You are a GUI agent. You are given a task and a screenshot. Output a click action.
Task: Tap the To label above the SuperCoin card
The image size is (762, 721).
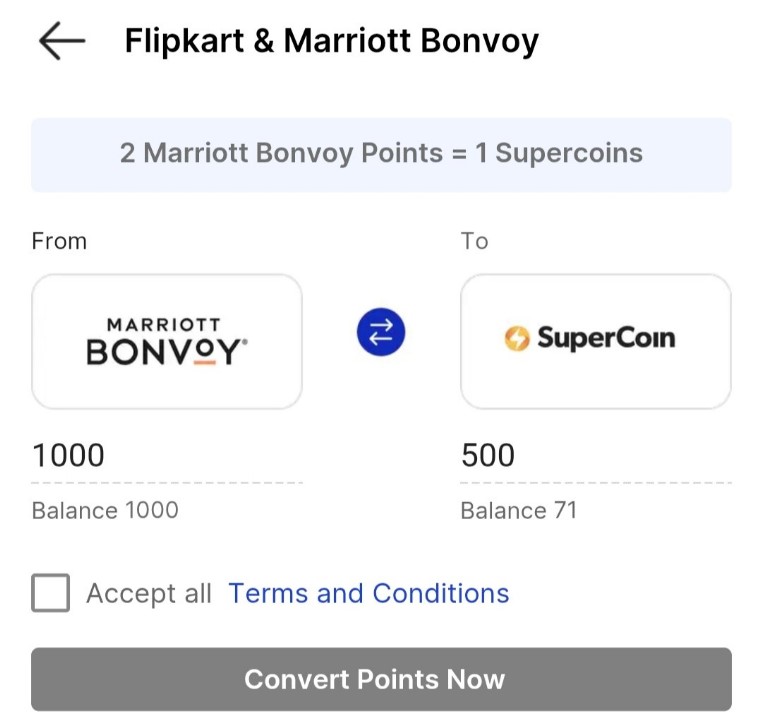pos(474,241)
